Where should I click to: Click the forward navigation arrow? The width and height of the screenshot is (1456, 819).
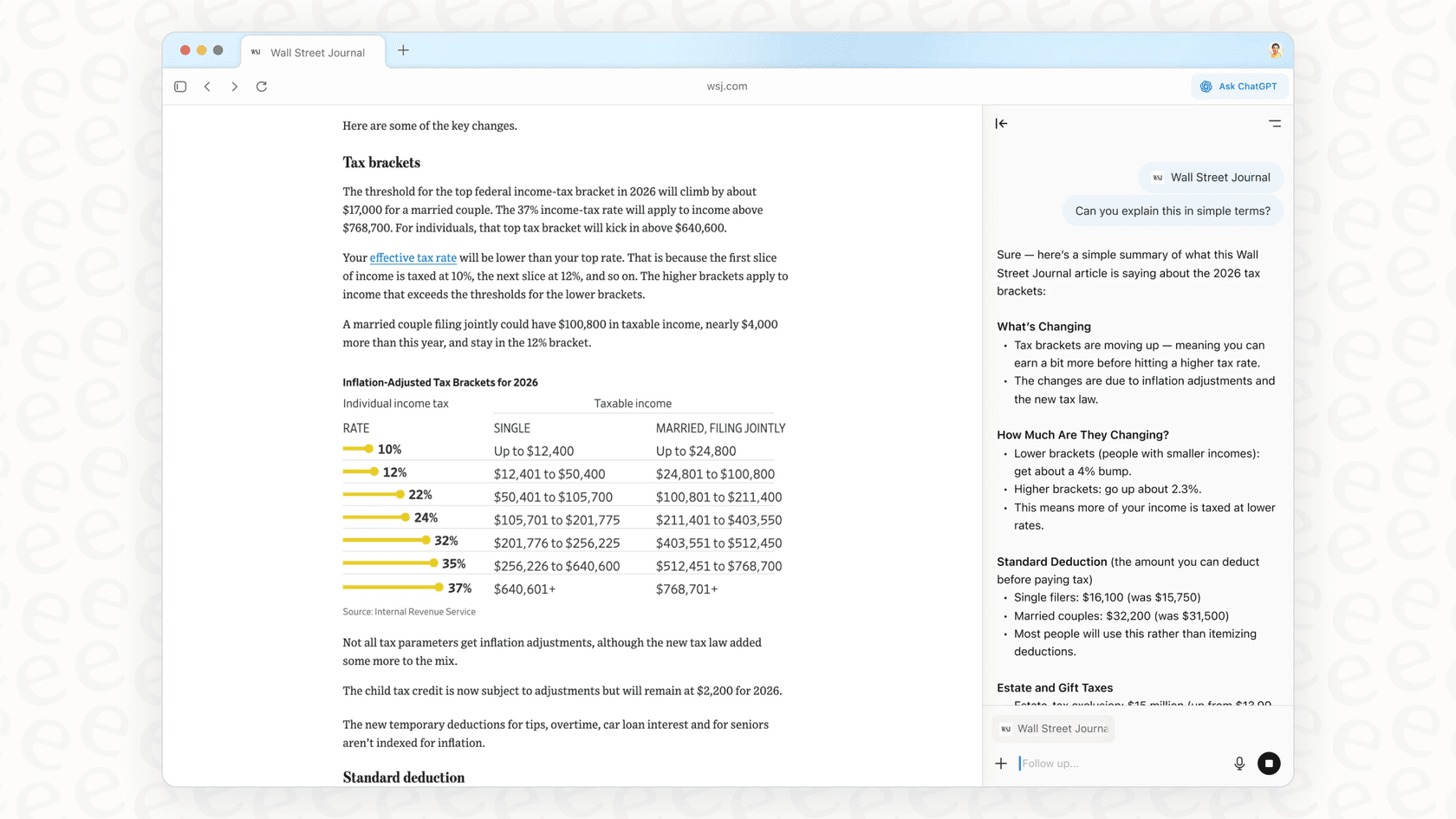click(x=234, y=86)
